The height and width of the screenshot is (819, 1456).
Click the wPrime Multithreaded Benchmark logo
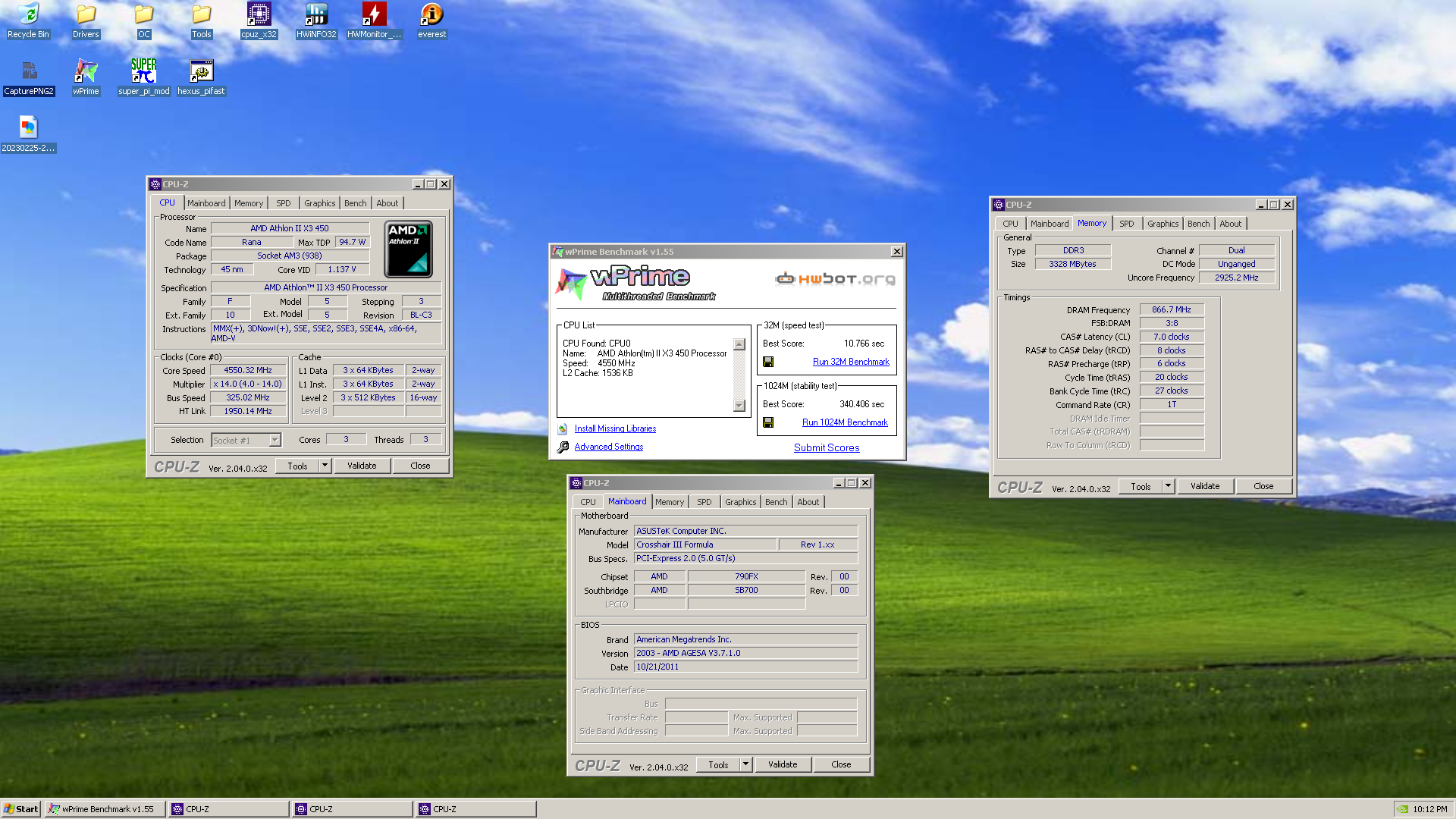click(x=635, y=284)
